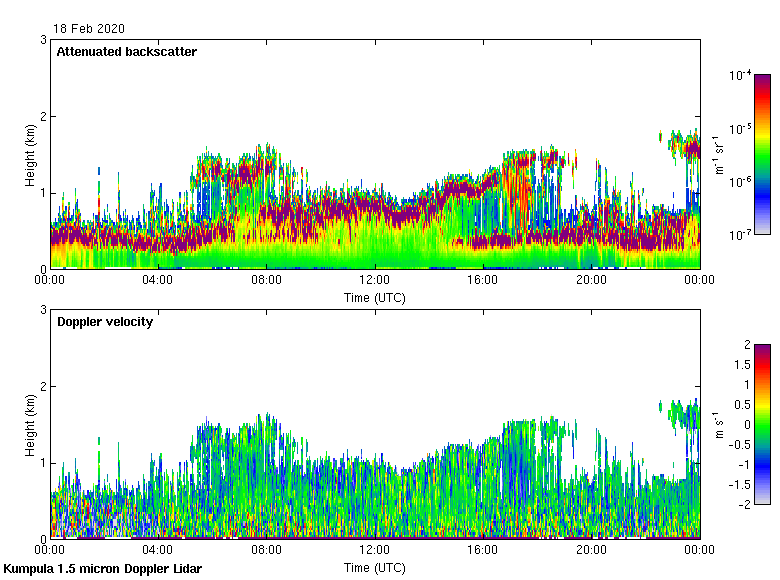Click the Kumpula 1.5 micron Doppler Lidar caption
The width and height of the screenshot is (780, 580).
tap(102, 569)
